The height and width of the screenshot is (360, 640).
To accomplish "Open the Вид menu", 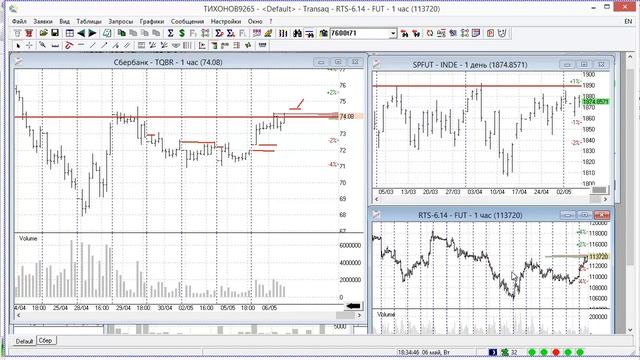I will tap(64, 21).
